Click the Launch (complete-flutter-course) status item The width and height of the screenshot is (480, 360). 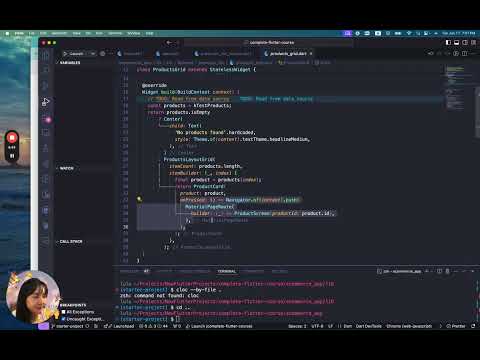coord(219,326)
